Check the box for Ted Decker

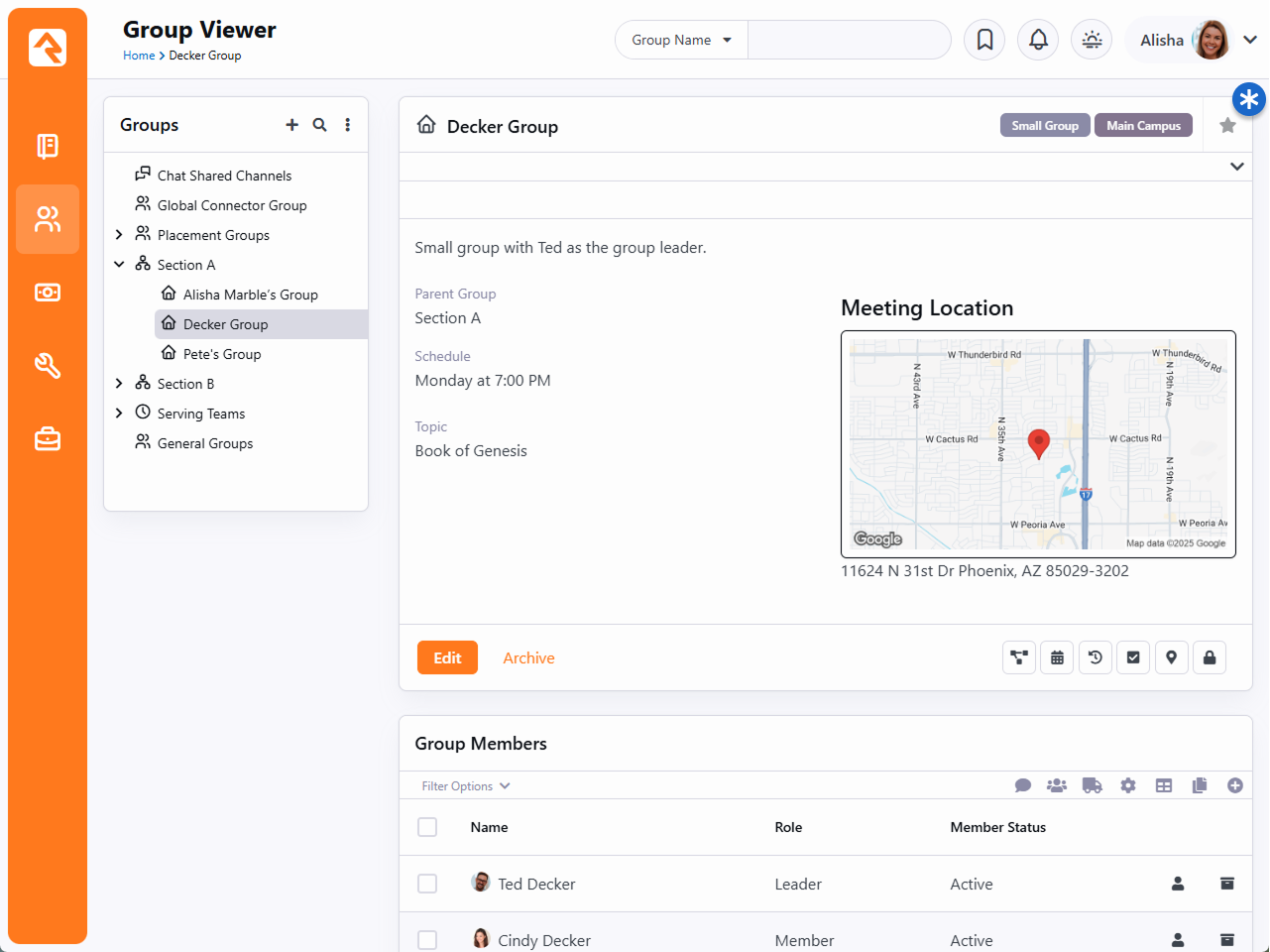(427, 884)
